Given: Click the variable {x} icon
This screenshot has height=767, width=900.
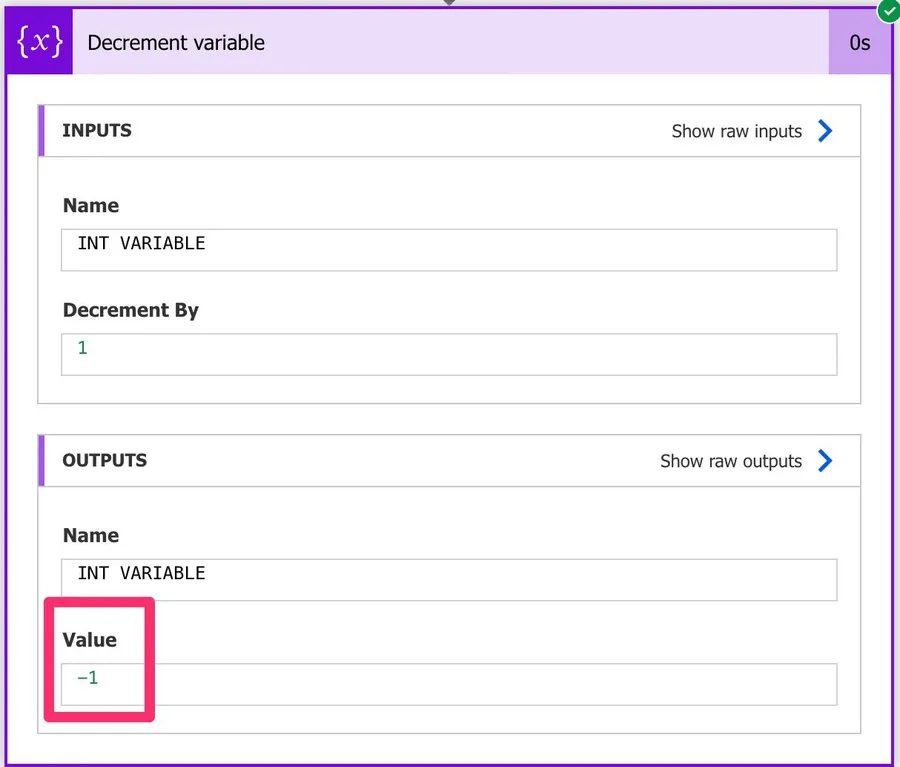Looking at the screenshot, I should 39,43.
